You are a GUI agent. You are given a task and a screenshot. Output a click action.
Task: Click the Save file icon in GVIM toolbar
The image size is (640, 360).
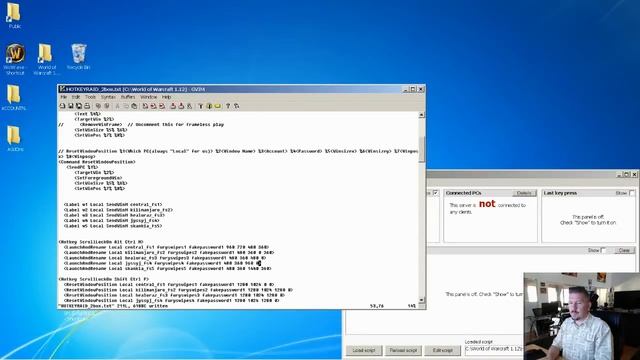click(71, 106)
